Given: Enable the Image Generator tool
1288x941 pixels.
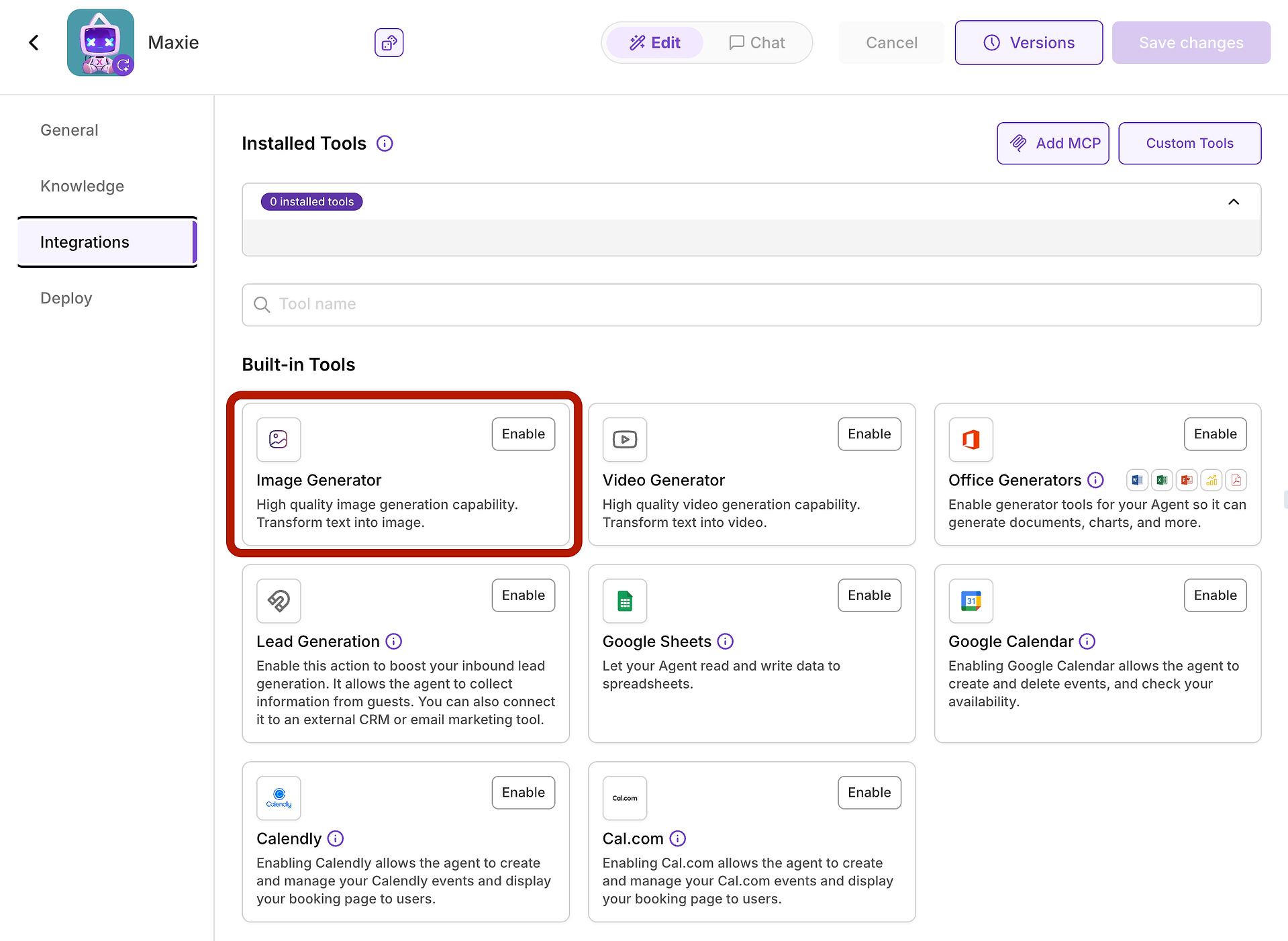Looking at the screenshot, I should coord(523,434).
